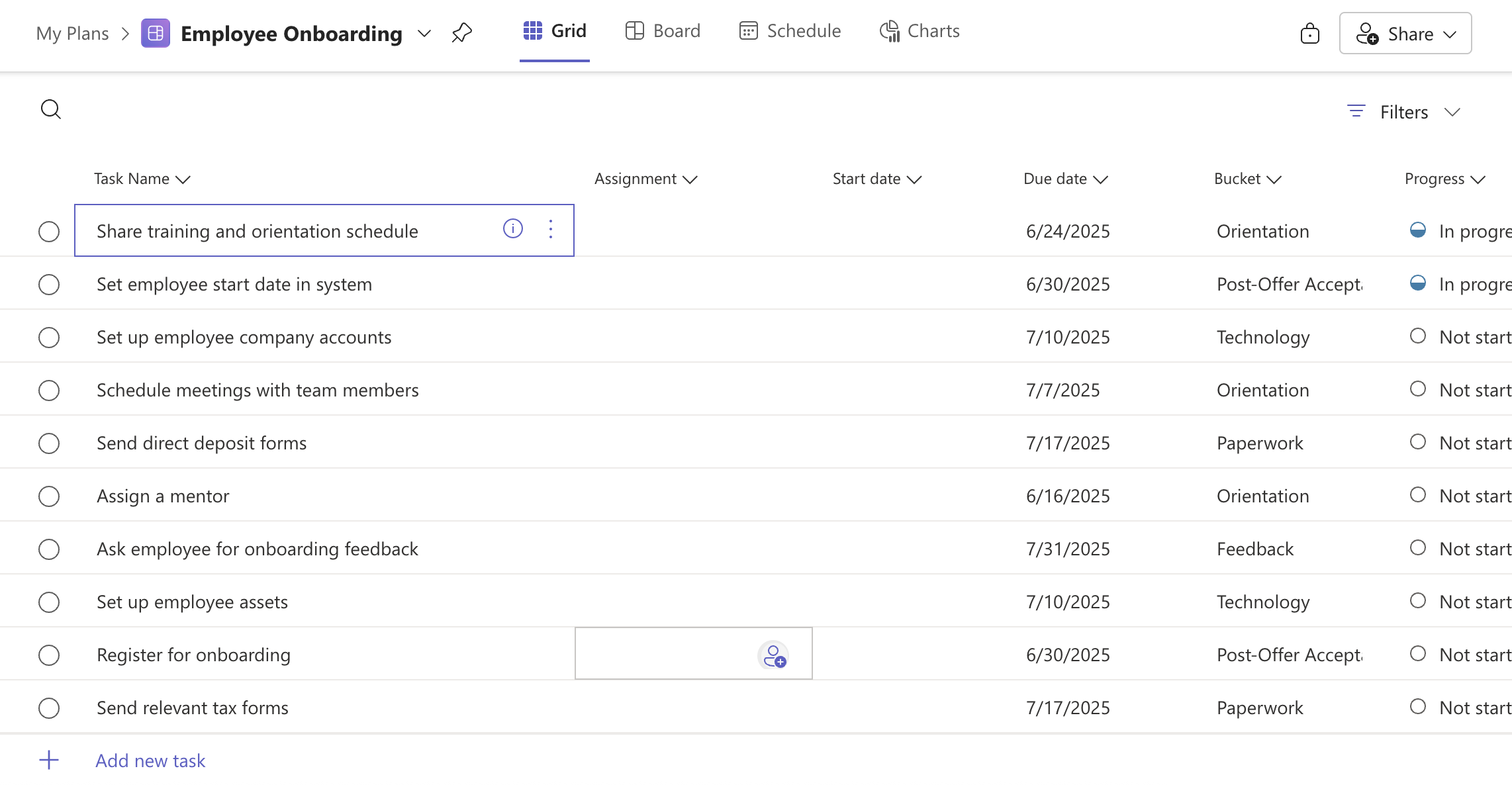Switch to the Board view tab
This screenshot has width=1512, height=785.
point(663,31)
